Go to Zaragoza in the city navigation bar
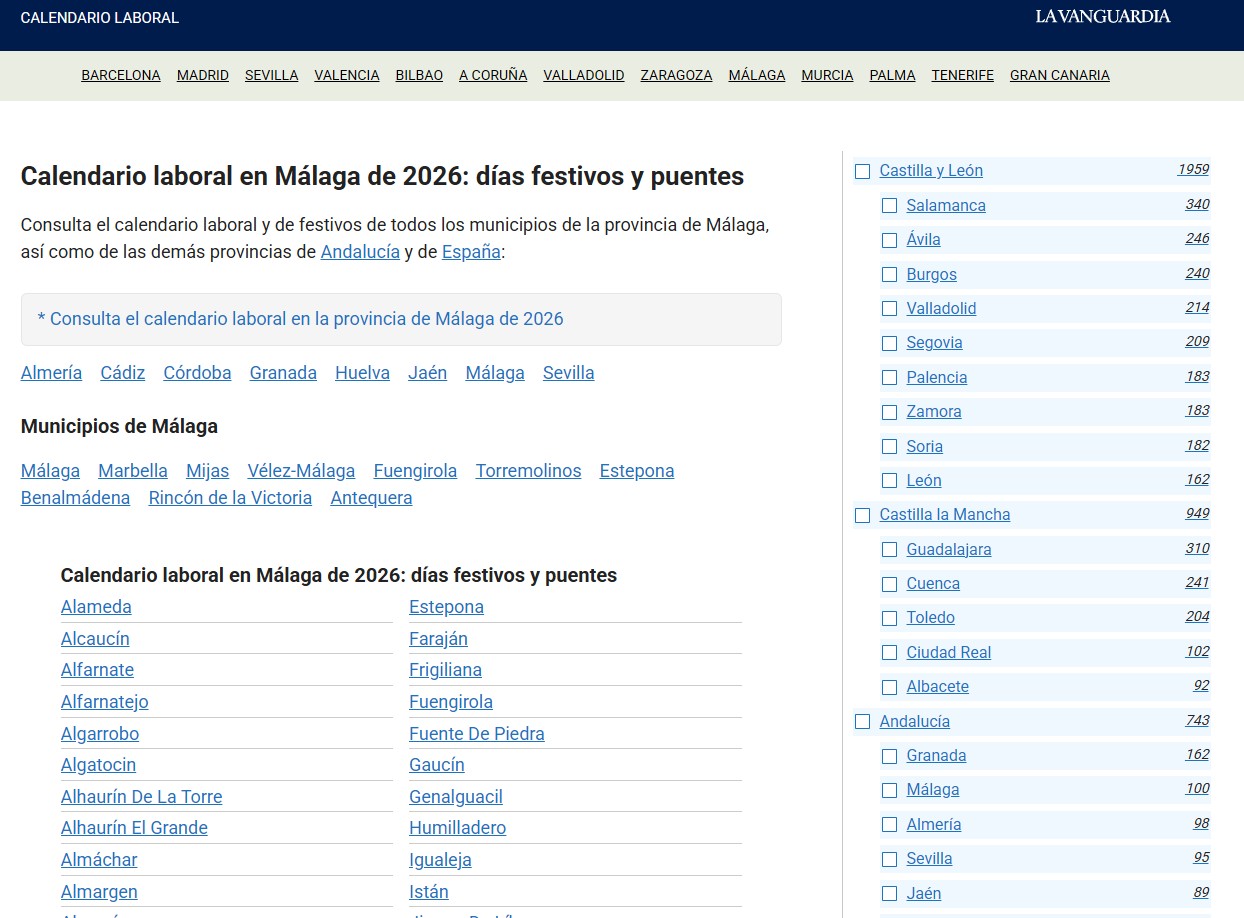The height and width of the screenshot is (918, 1244). point(676,75)
